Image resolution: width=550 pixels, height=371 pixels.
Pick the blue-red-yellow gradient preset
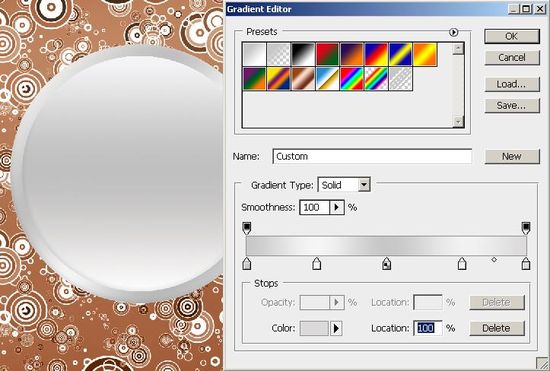[x=376, y=54]
